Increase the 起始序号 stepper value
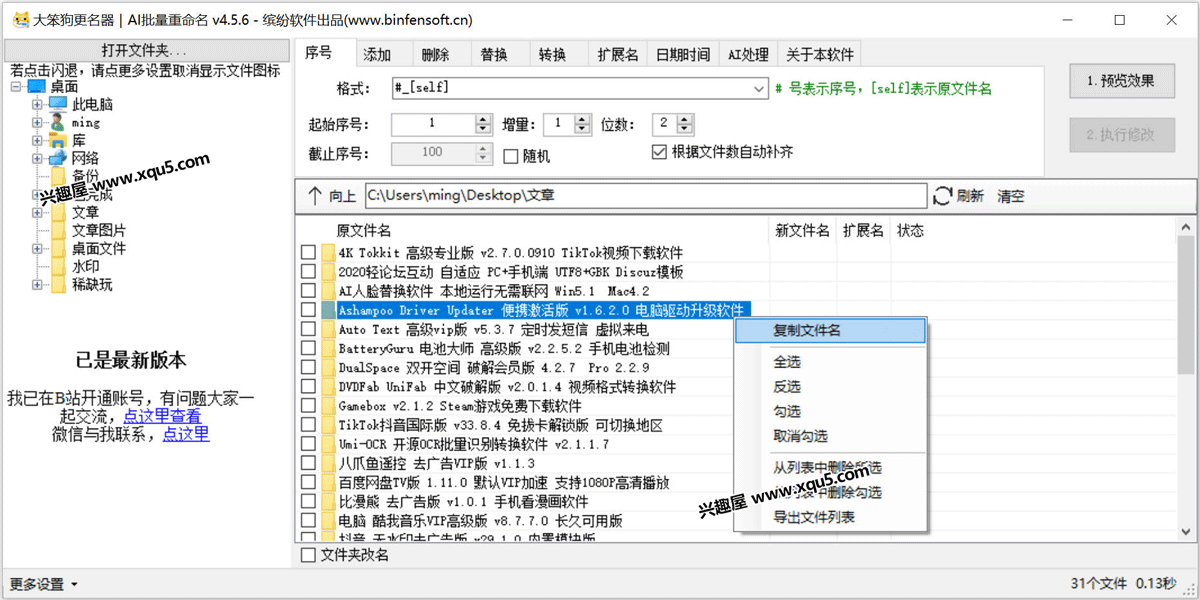 484,119
